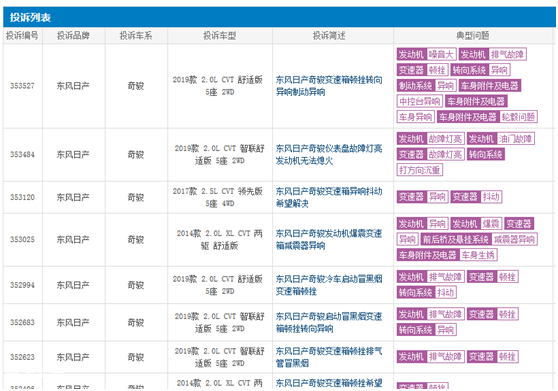This screenshot has height=391, width=558.
Task: Click the 中控台异响 tag
Action: (x=420, y=101)
